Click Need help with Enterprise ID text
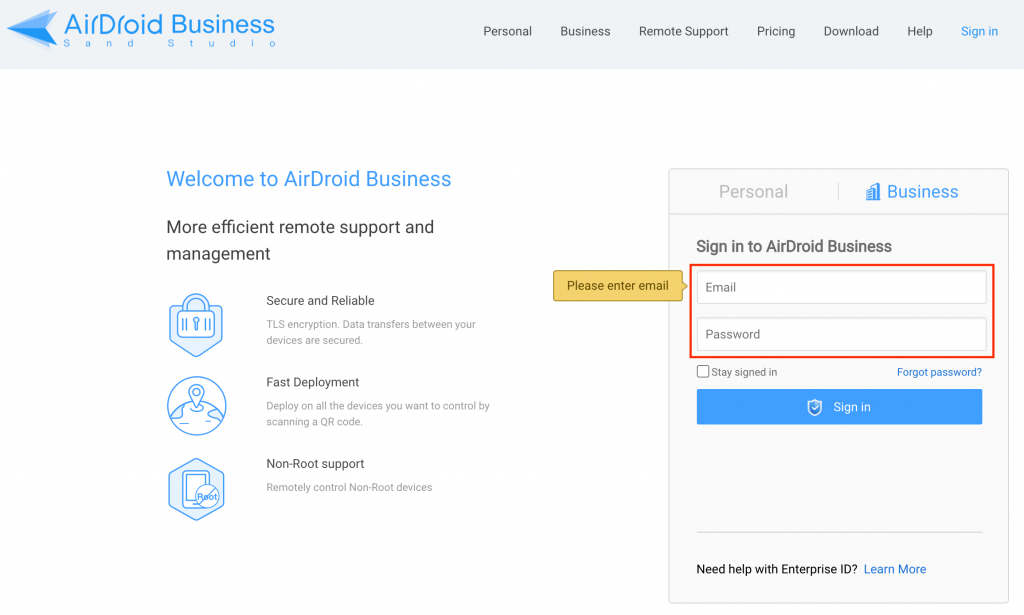The height and width of the screenshot is (615, 1024). (776, 569)
